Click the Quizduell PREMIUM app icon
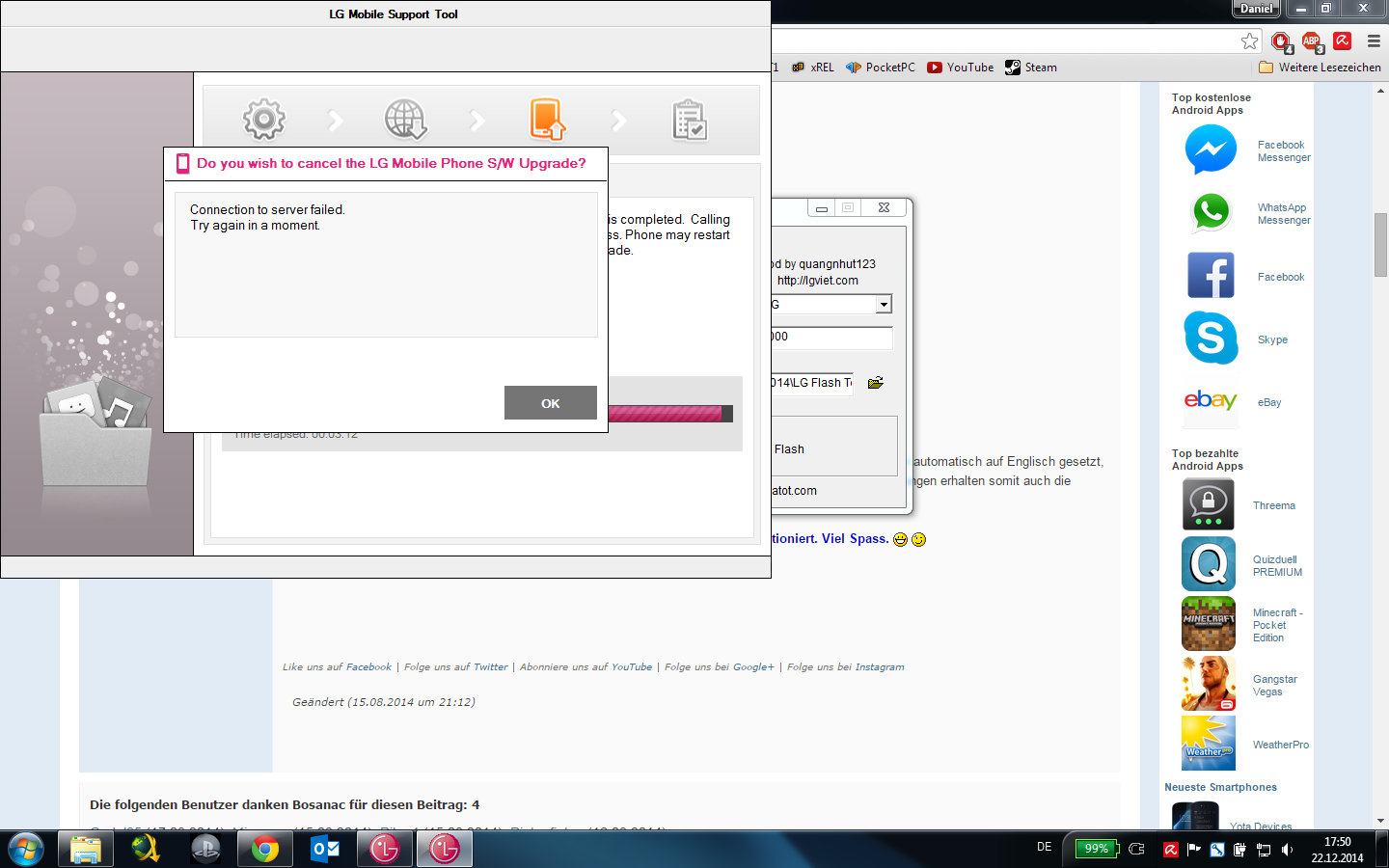 click(x=1209, y=564)
